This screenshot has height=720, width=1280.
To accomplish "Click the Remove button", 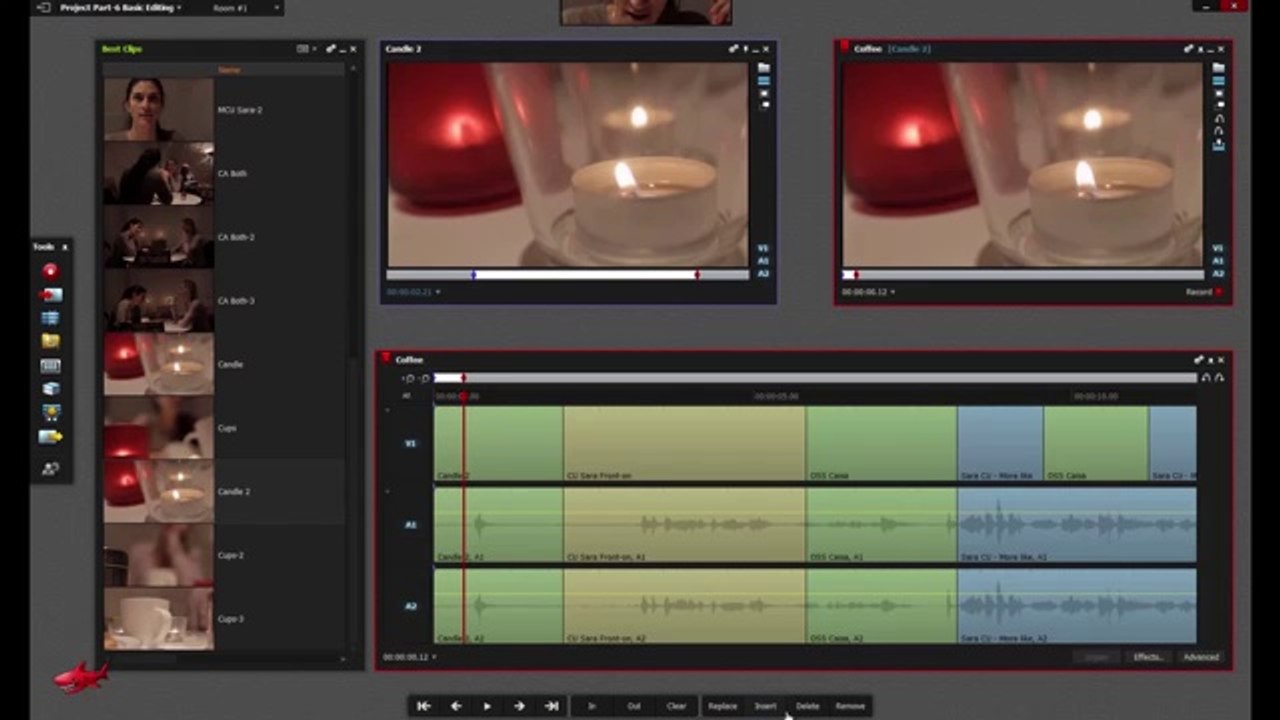I will pyautogui.click(x=850, y=706).
